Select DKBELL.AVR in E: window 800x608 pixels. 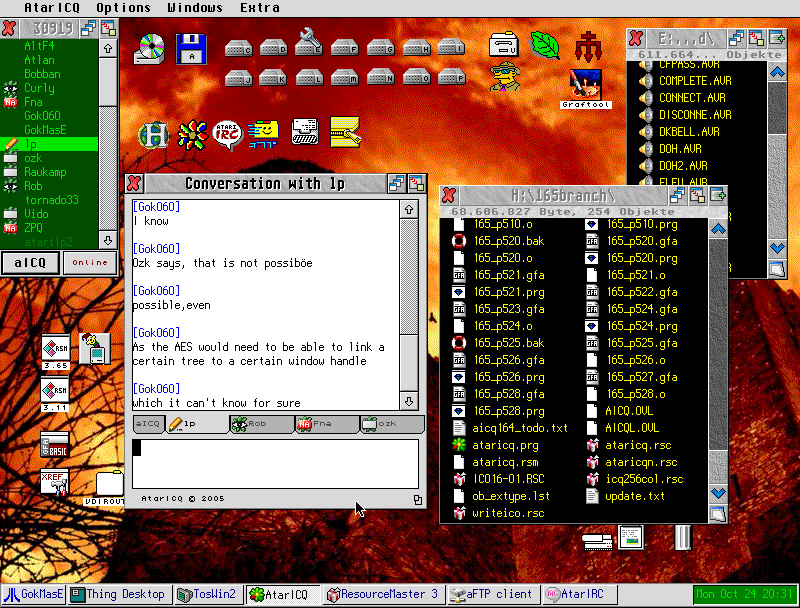click(679, 132)
